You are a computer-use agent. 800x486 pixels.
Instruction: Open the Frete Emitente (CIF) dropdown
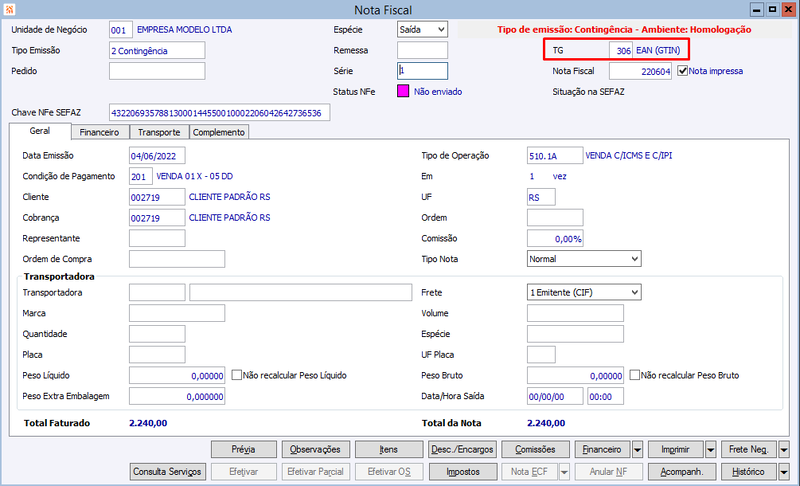coord(635,293)
